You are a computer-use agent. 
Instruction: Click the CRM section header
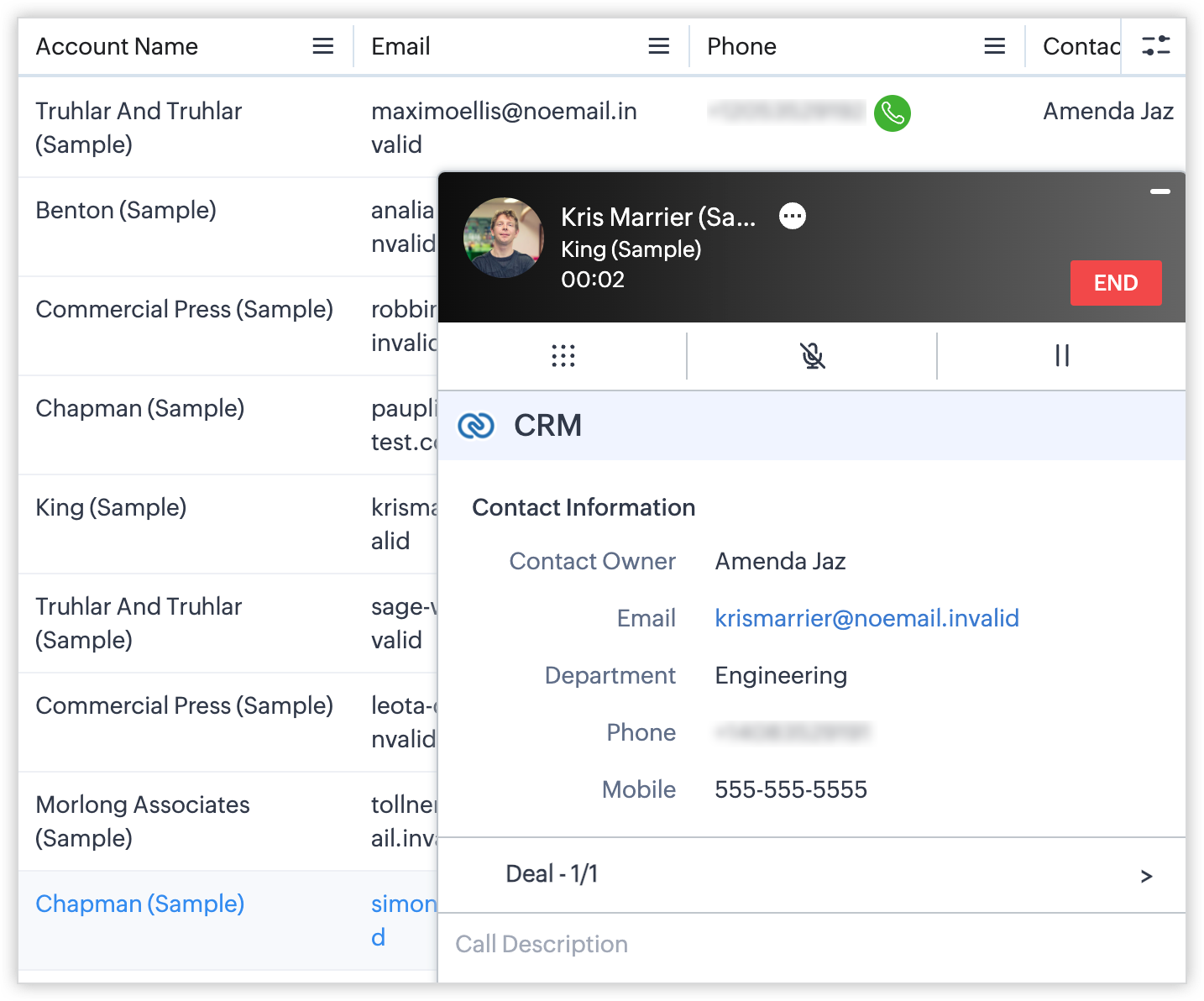(812, 426)
